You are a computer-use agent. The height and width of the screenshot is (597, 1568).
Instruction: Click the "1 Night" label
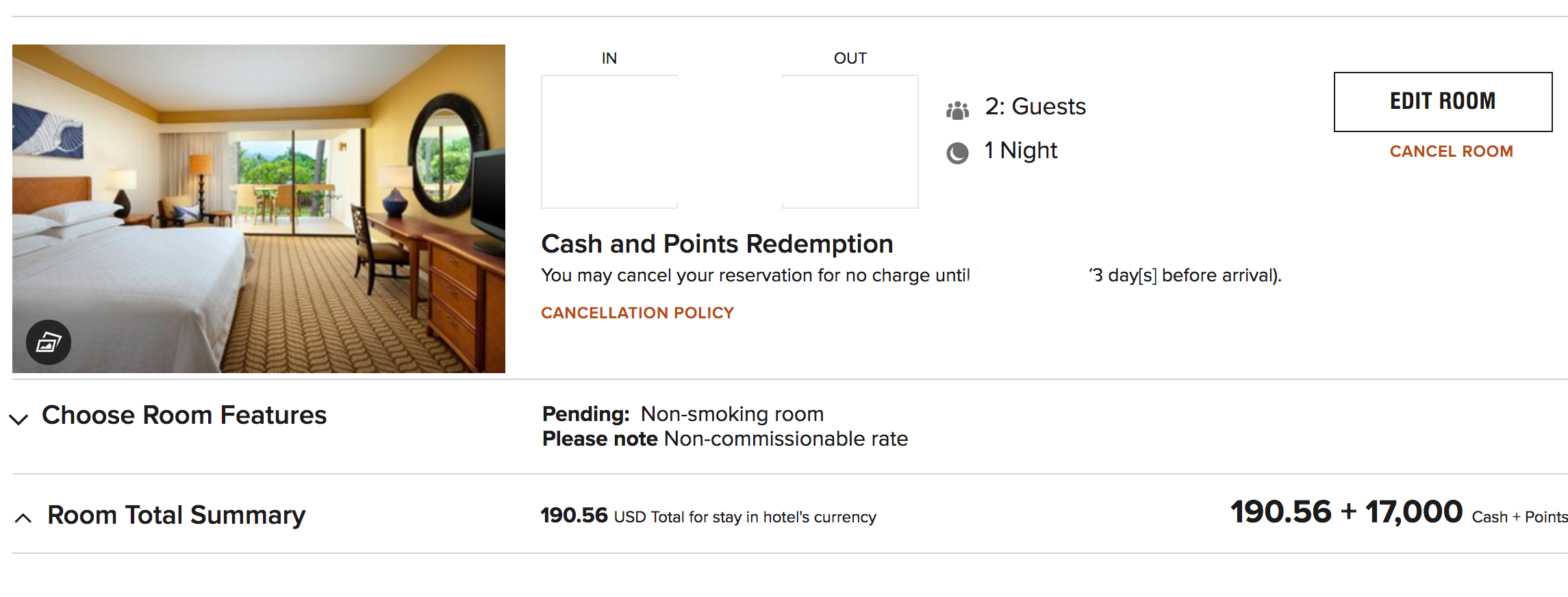pyautogui.click(x=1020, y=151)
